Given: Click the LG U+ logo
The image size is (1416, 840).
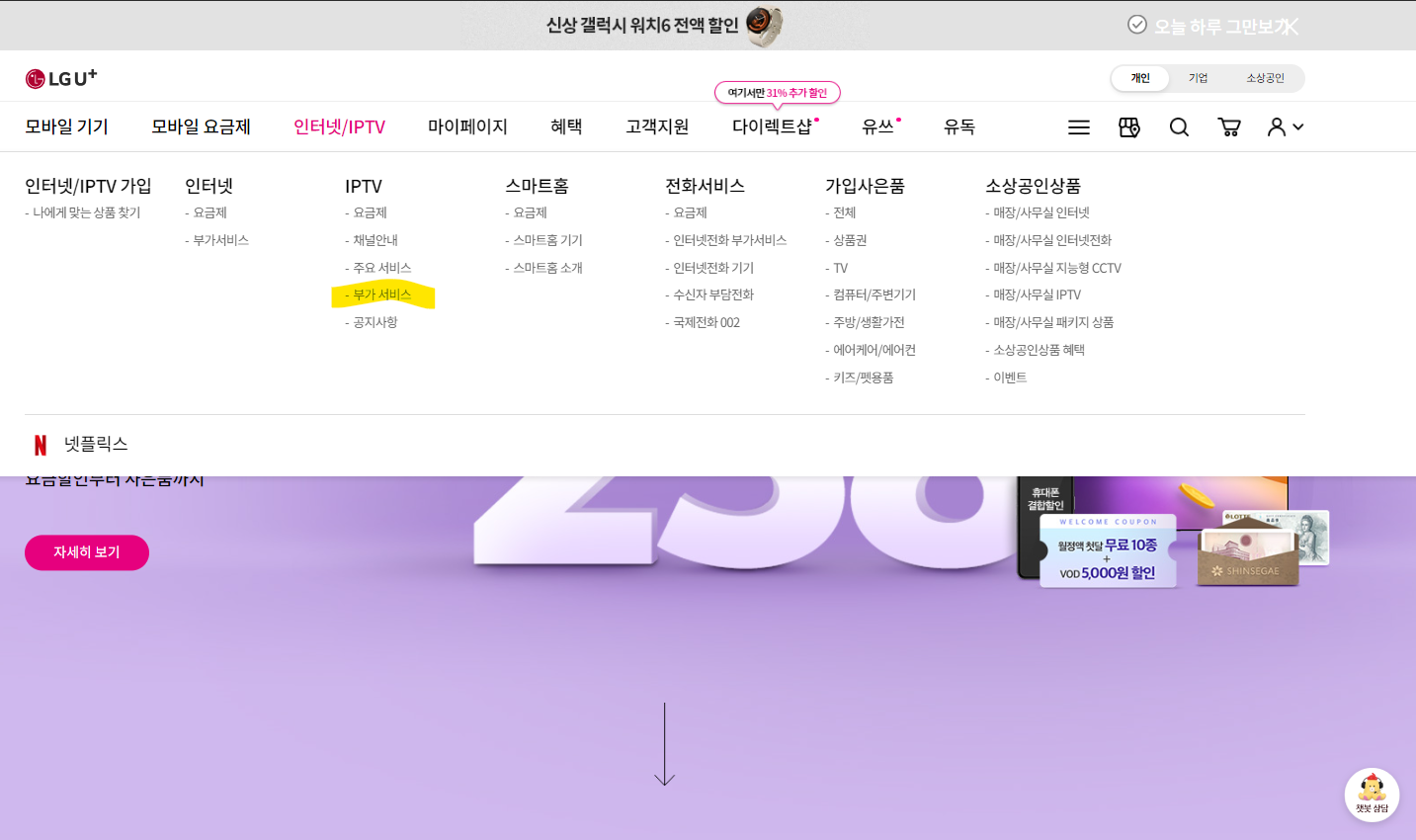Looking at the screenshot, I should pyautogui.click(x=61, y=78).
